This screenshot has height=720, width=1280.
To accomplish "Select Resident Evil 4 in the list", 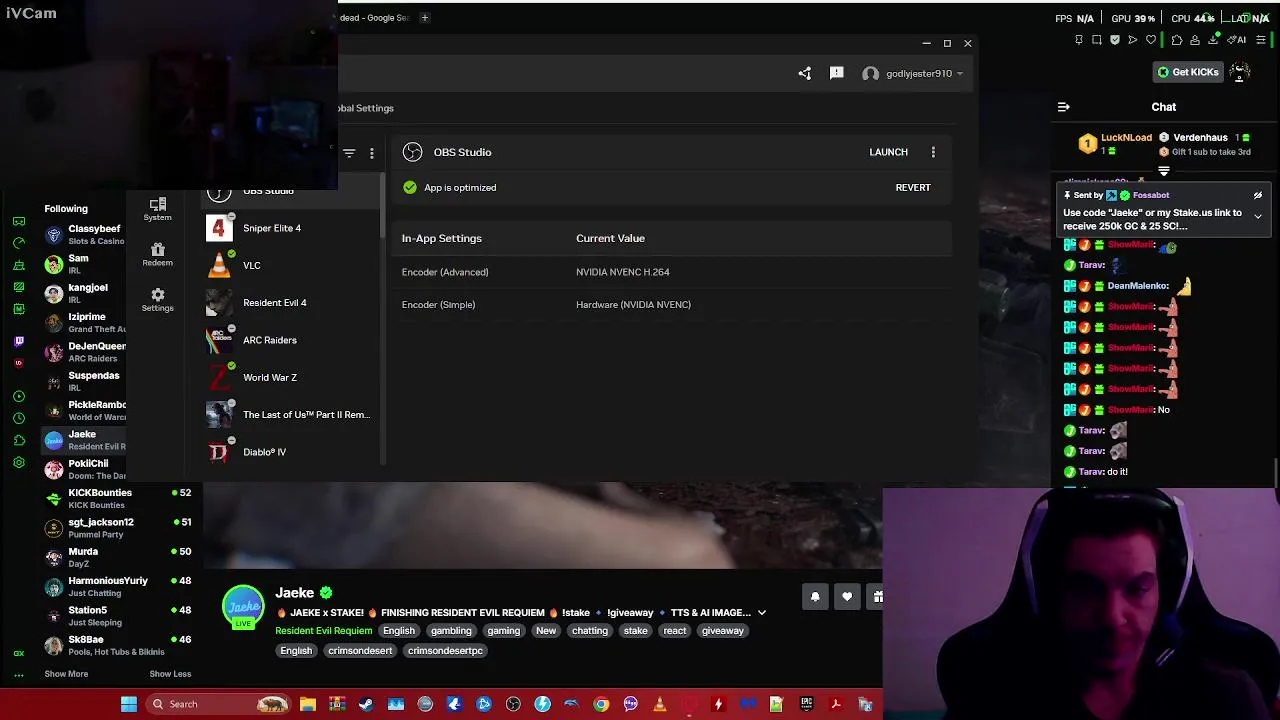I will 290,303.
